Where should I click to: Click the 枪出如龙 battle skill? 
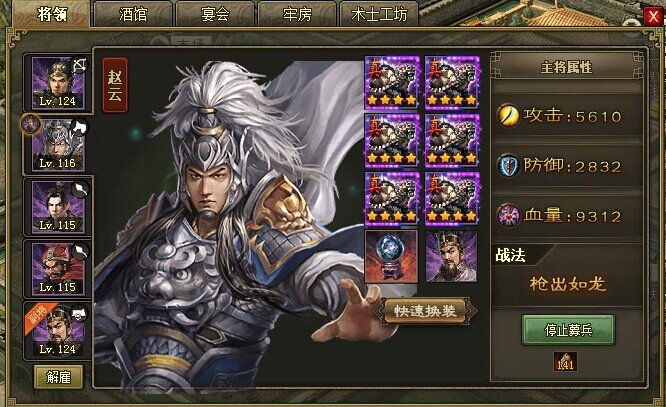[x=567, y=284]
